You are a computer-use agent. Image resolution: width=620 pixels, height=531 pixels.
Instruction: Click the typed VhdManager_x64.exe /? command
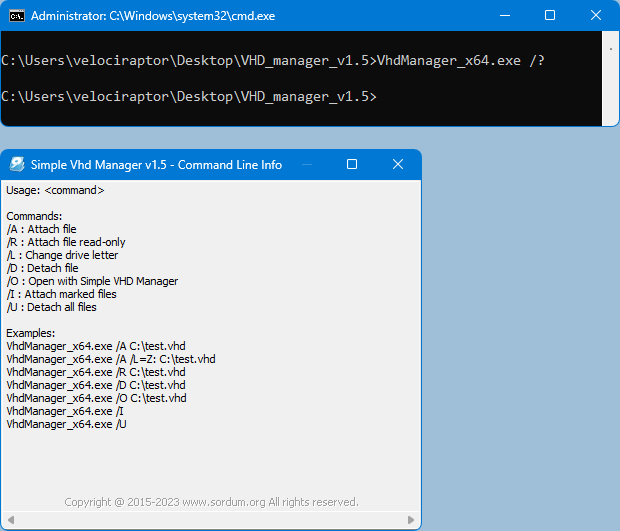[x=460, y=61]
